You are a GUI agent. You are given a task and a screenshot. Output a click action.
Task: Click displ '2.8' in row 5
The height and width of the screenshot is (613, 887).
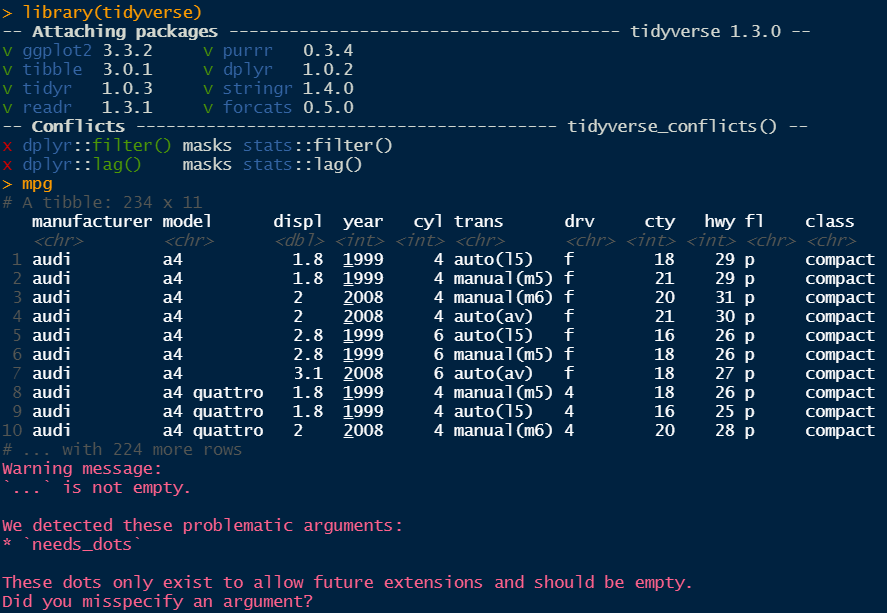pos(308,335)
